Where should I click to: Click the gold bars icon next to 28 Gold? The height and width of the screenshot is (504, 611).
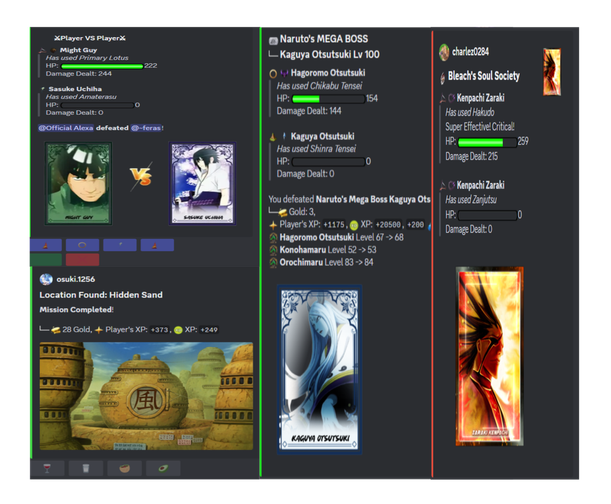[x=56, y=330]
